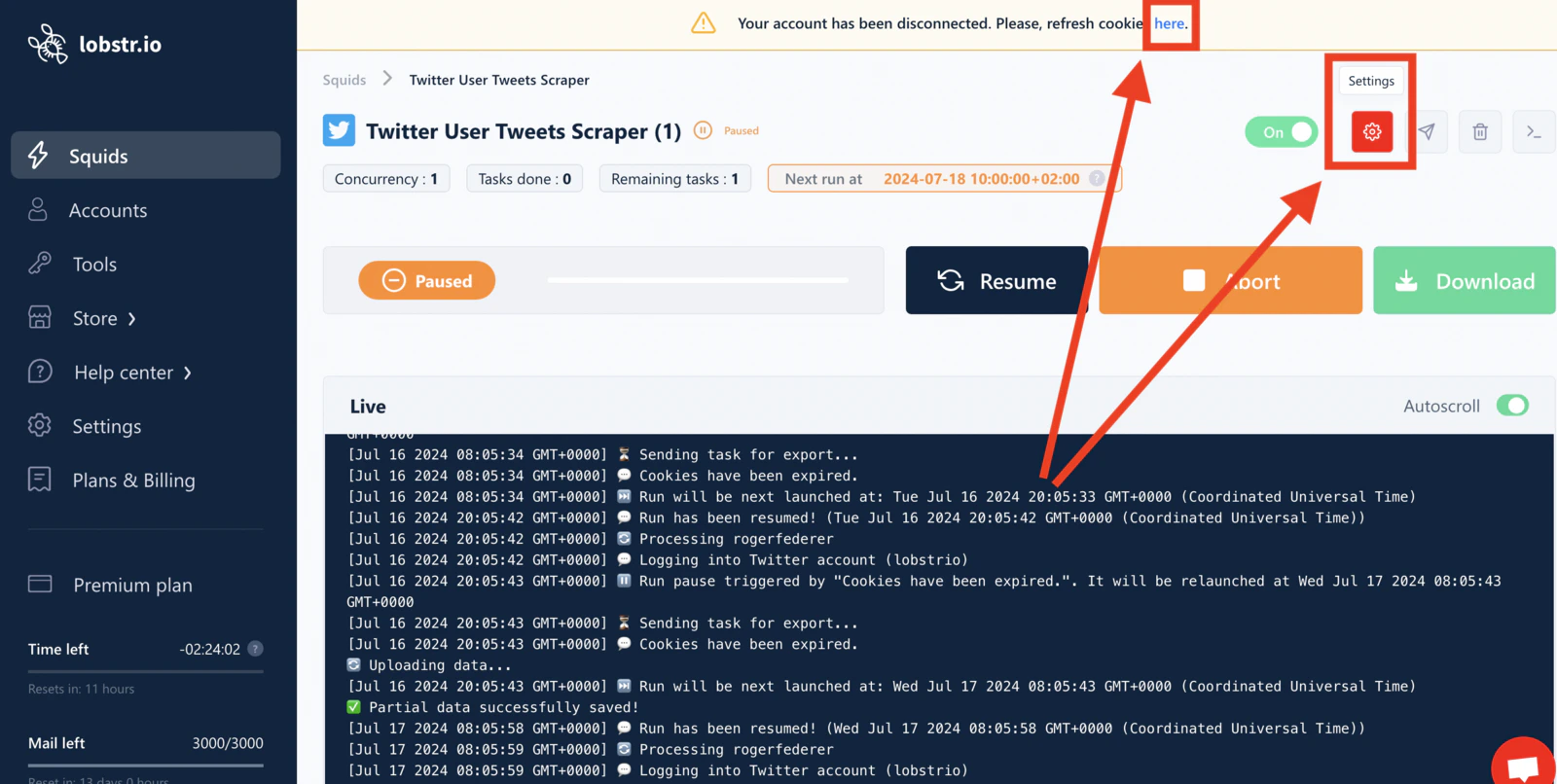Click the Twitter User Tweets Scraper breadcrumb
Image resolution: width=1557 pixels, height=784 pixels.
(x=499, y=80)
